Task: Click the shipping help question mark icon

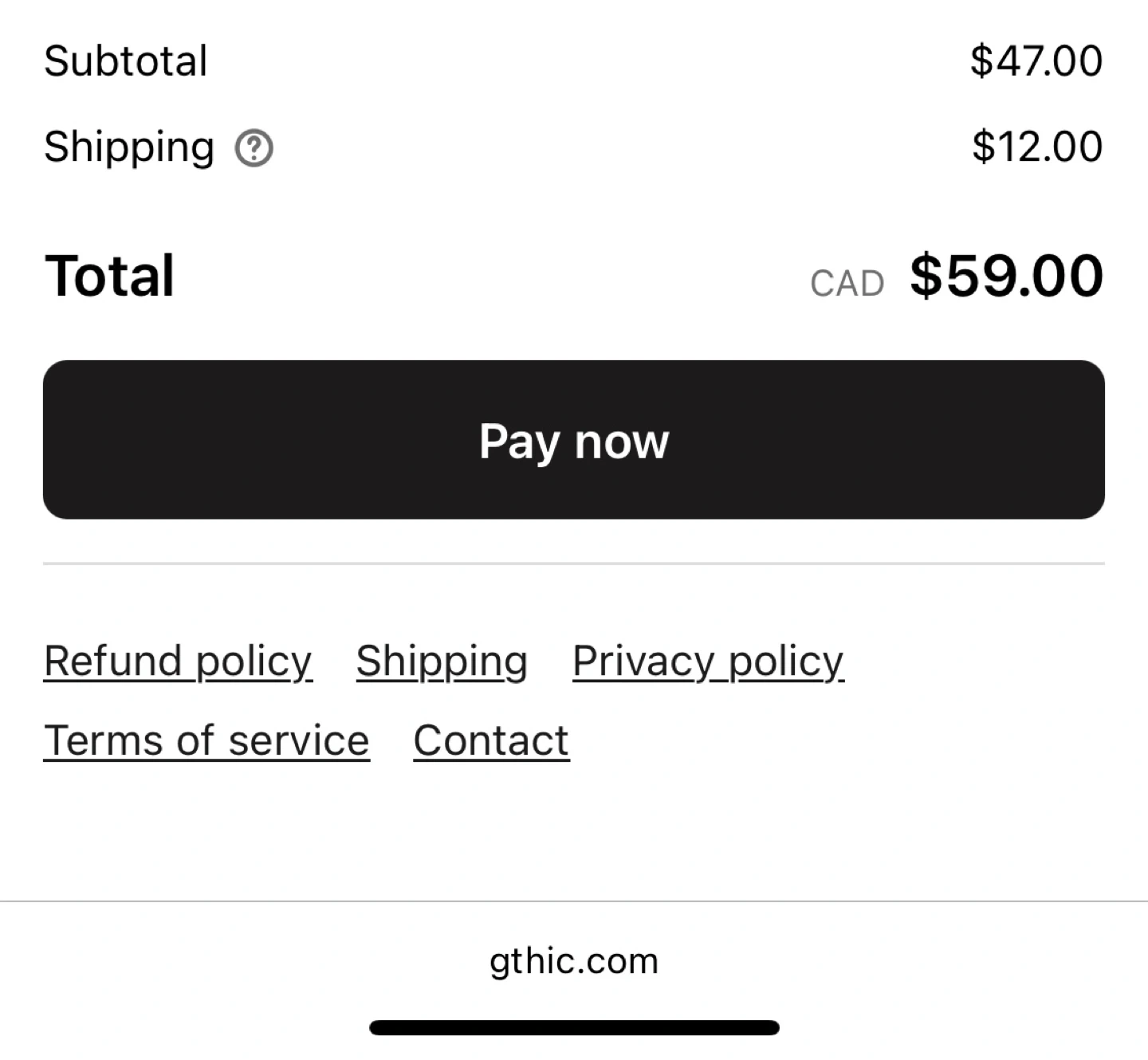Action: 254,148
